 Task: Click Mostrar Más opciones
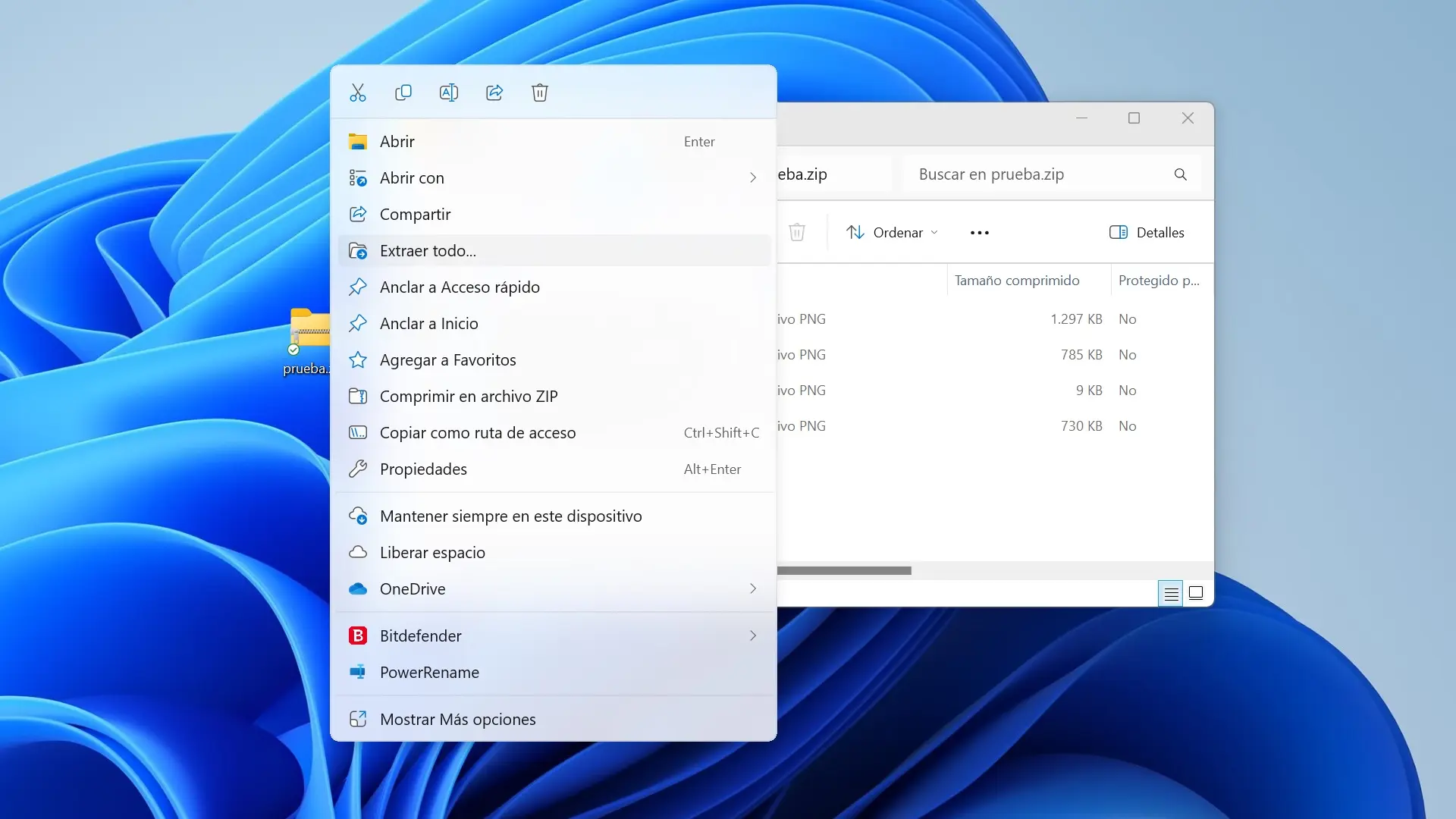(x=458, y=720)
